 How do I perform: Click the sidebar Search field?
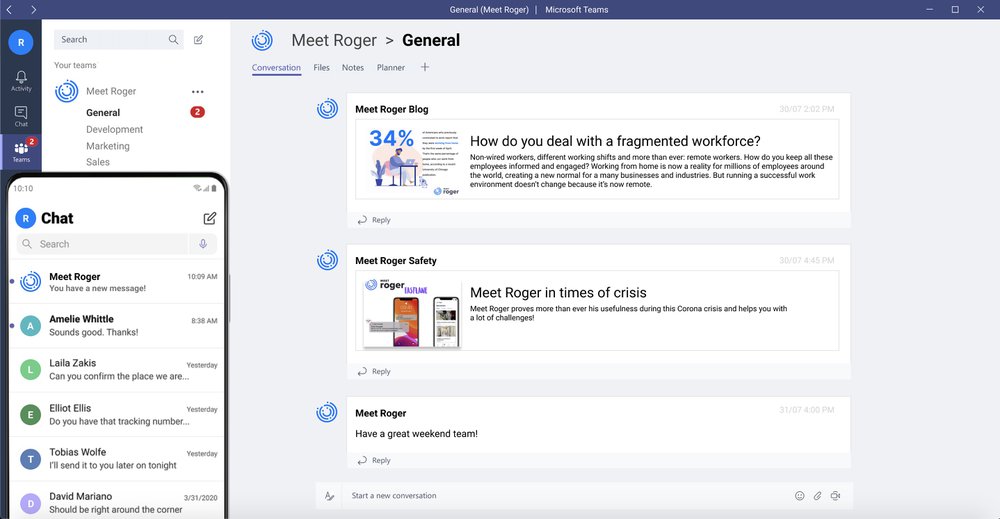click(x=119, y=40)
